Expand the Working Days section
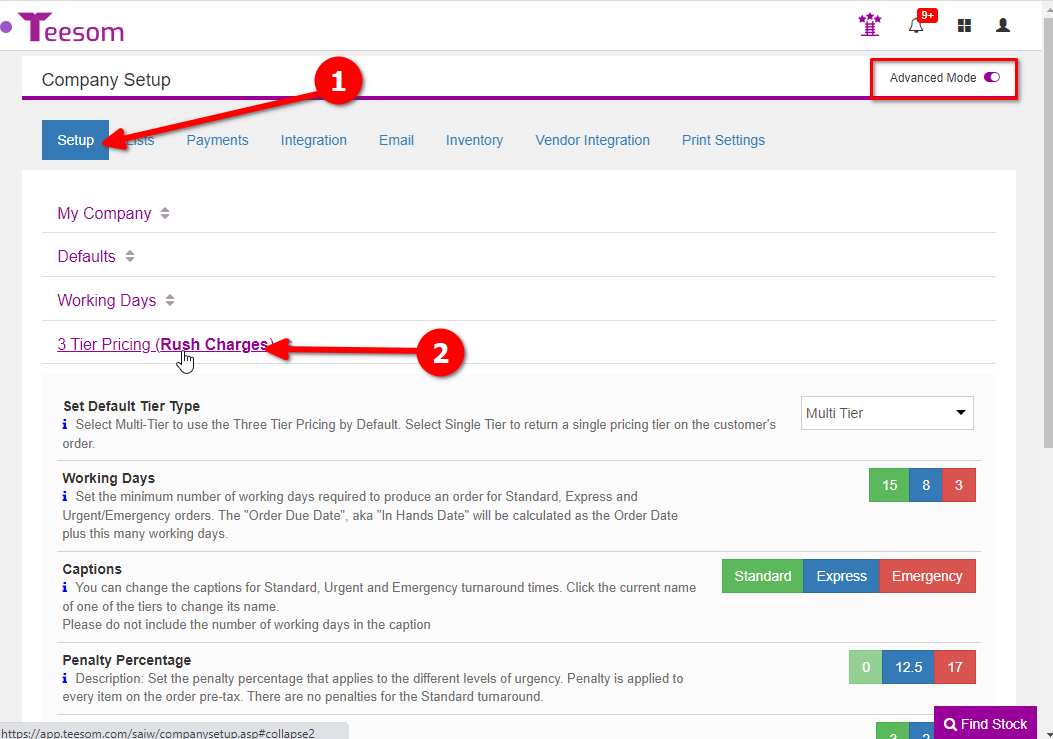1053x739 pixels. coord(116,300)
